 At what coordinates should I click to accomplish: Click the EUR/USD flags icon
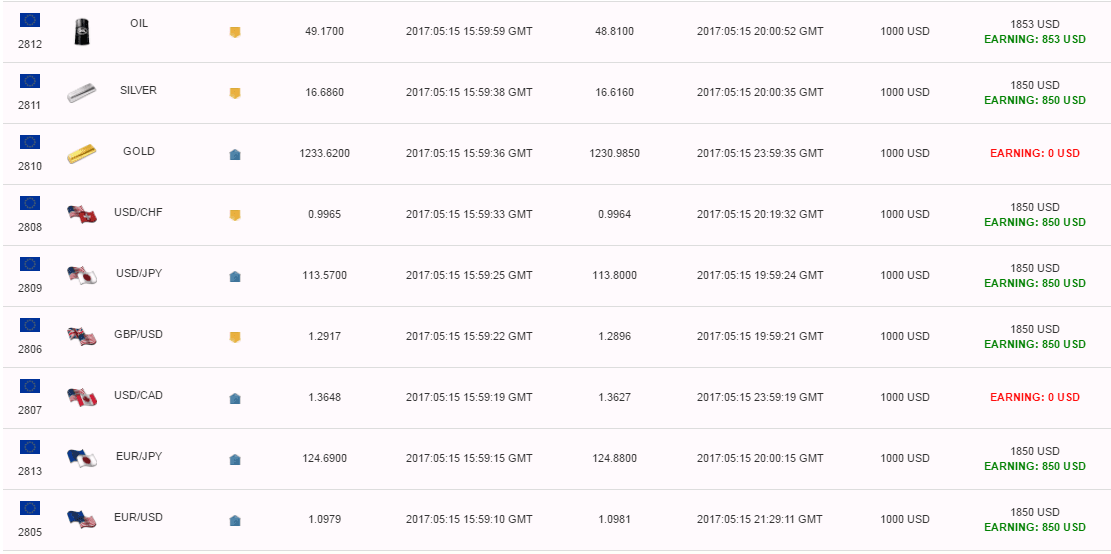click(x=81, y=519)
